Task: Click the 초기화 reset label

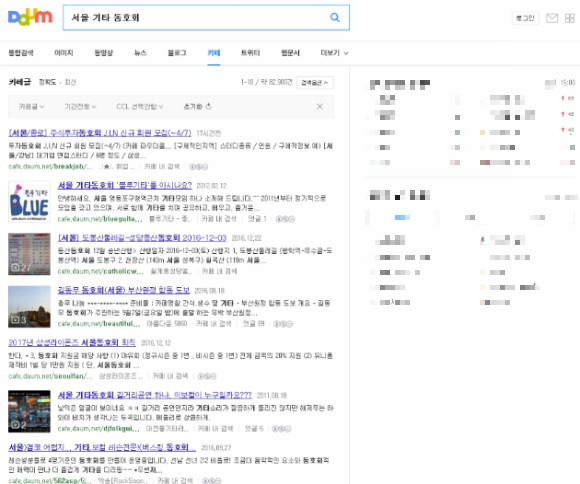Action: tap(193, 107)
